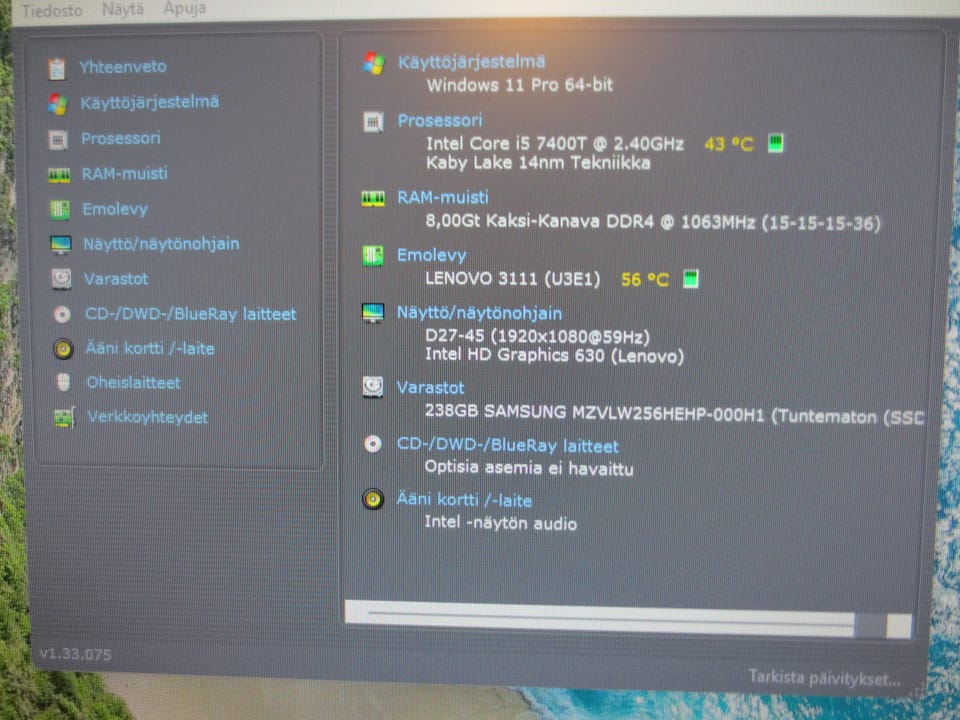
Task: Click Intel HD Graphics 630 (Lenovo) text
Action: 554,355
